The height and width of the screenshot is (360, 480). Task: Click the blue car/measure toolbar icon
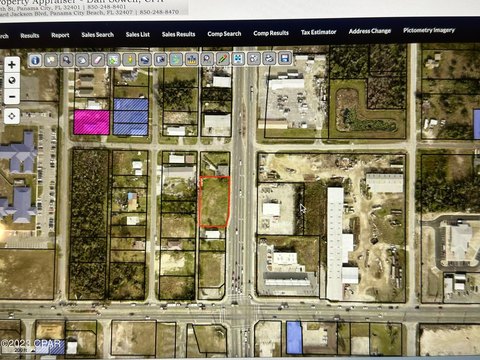(x=145, y=60)
